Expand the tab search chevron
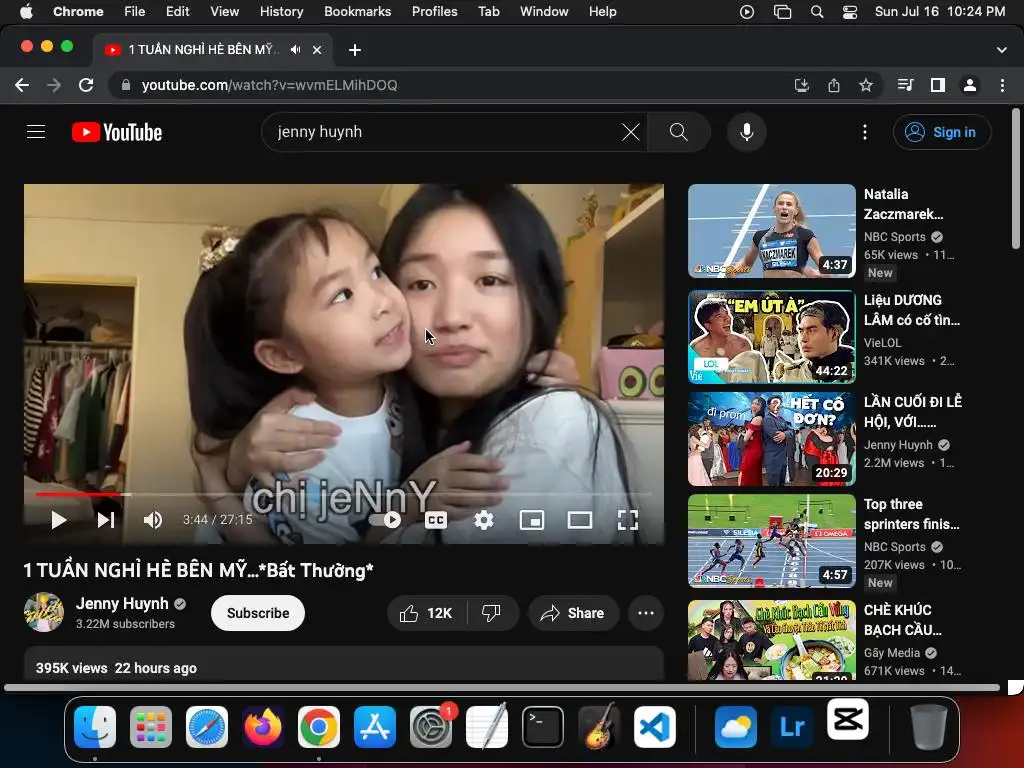Image resolution: width=1024 pixels, height=768 pixels. (1001, 50)
